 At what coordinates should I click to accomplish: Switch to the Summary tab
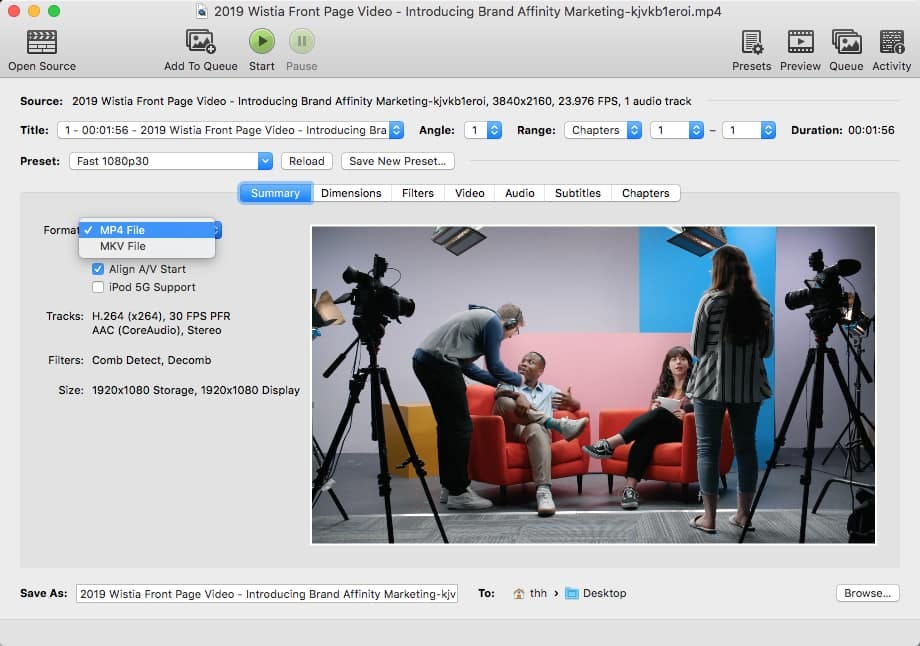(x=275, y=194)
